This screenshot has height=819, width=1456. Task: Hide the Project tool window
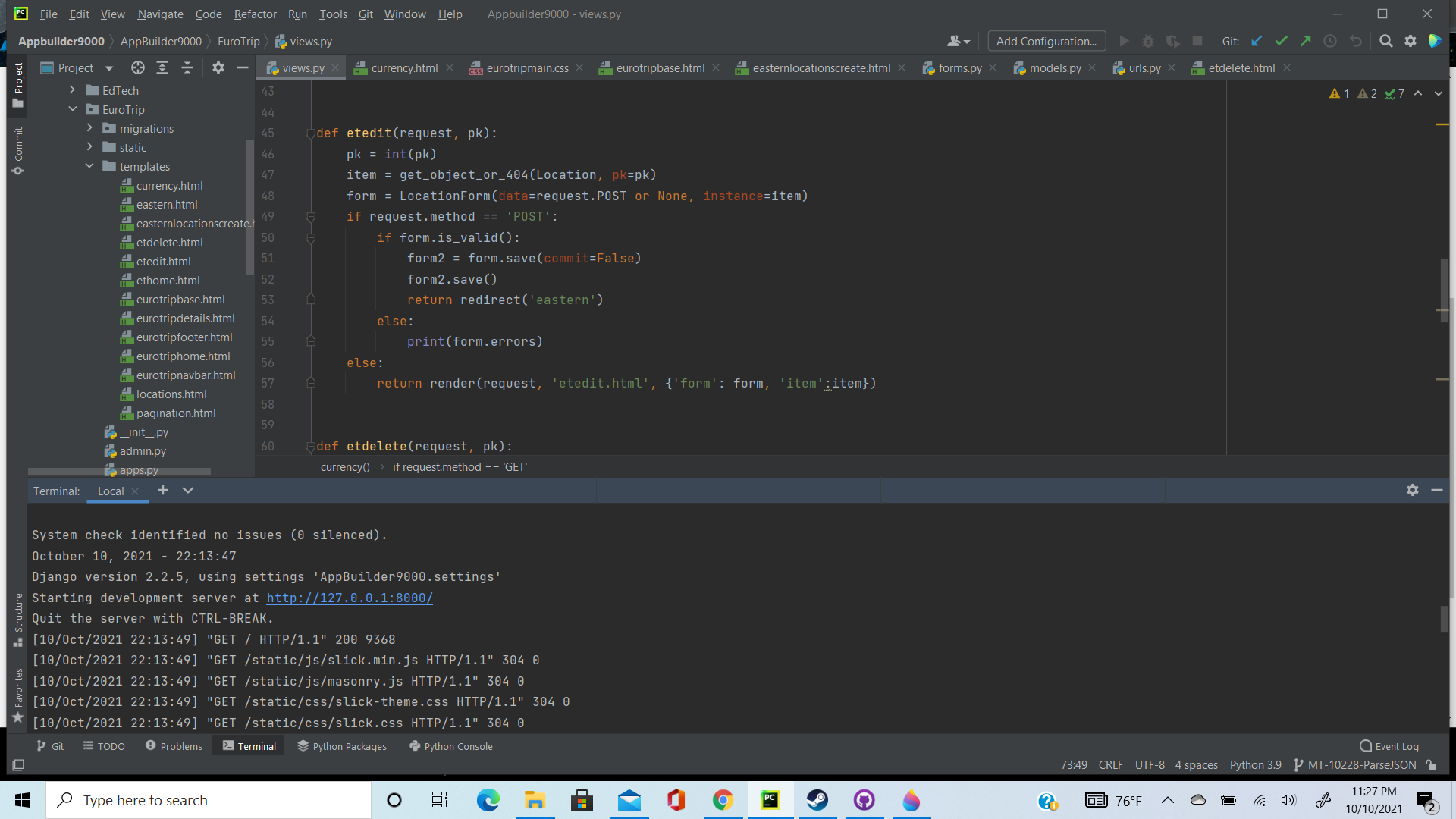(x=243, y=68)
